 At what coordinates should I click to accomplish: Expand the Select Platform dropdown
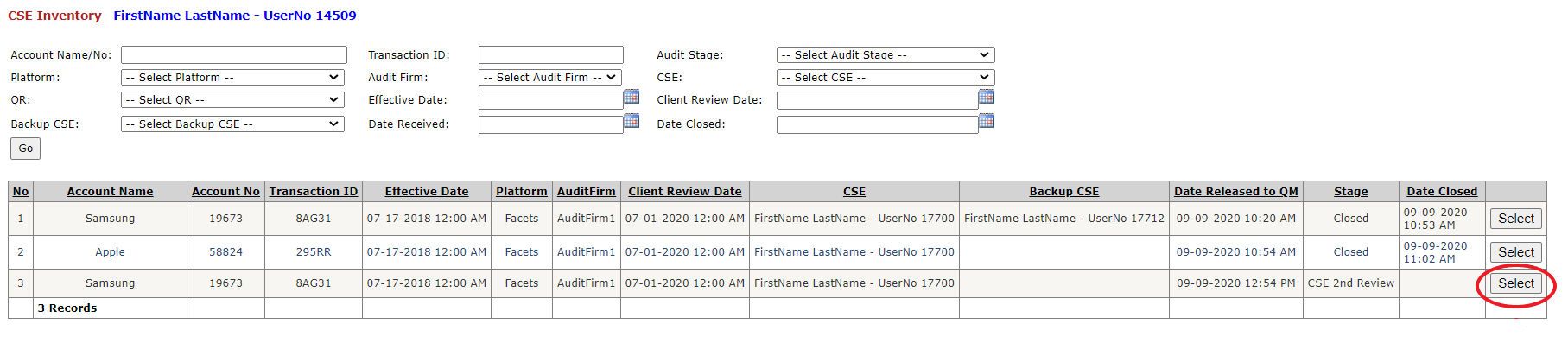[x=232, y=78]
